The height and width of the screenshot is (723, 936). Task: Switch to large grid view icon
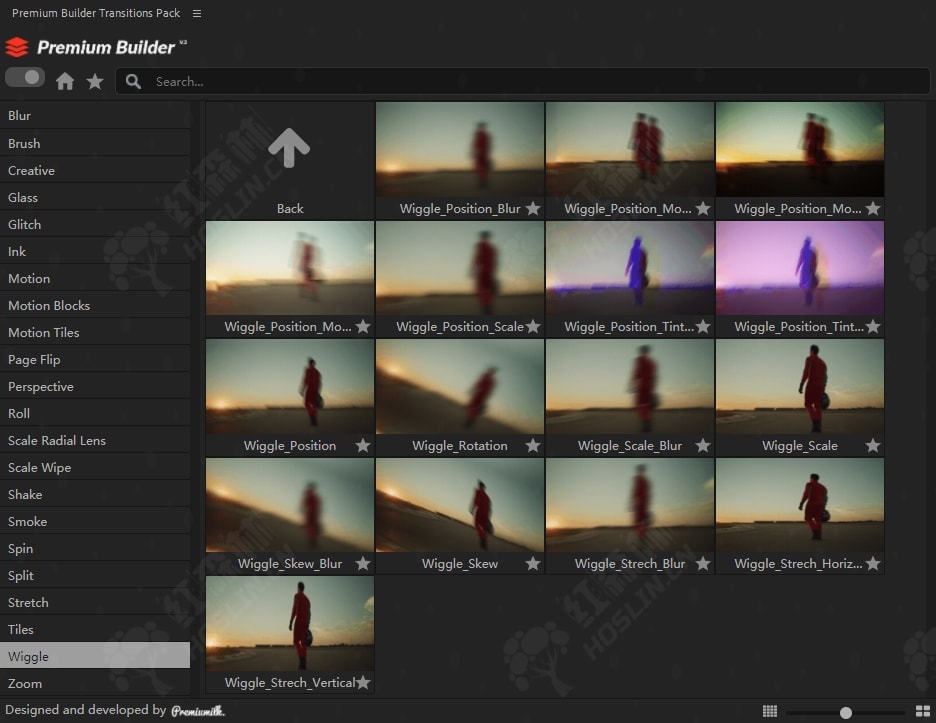click(x=923, y=711)
